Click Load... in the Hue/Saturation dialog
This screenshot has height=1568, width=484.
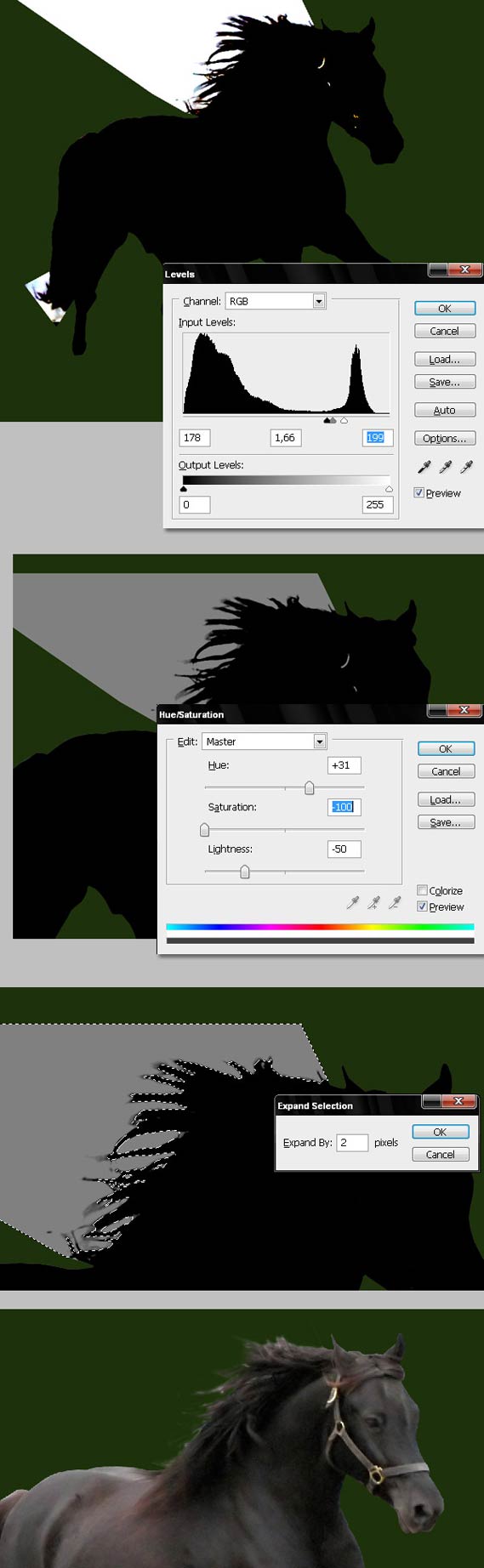click(x=447, y=799)
